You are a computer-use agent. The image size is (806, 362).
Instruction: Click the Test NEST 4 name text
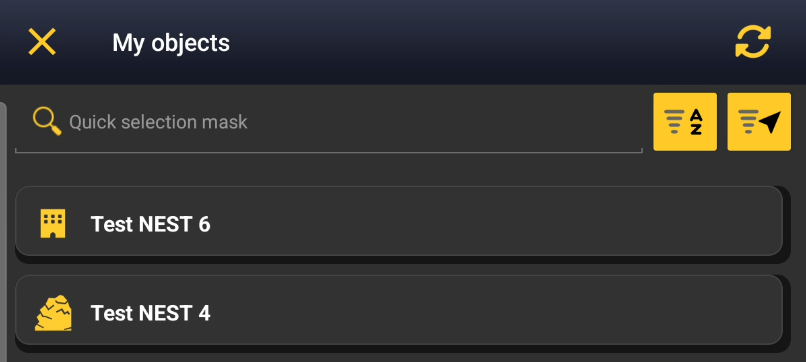pyautogui.click(x=151, y=313)
